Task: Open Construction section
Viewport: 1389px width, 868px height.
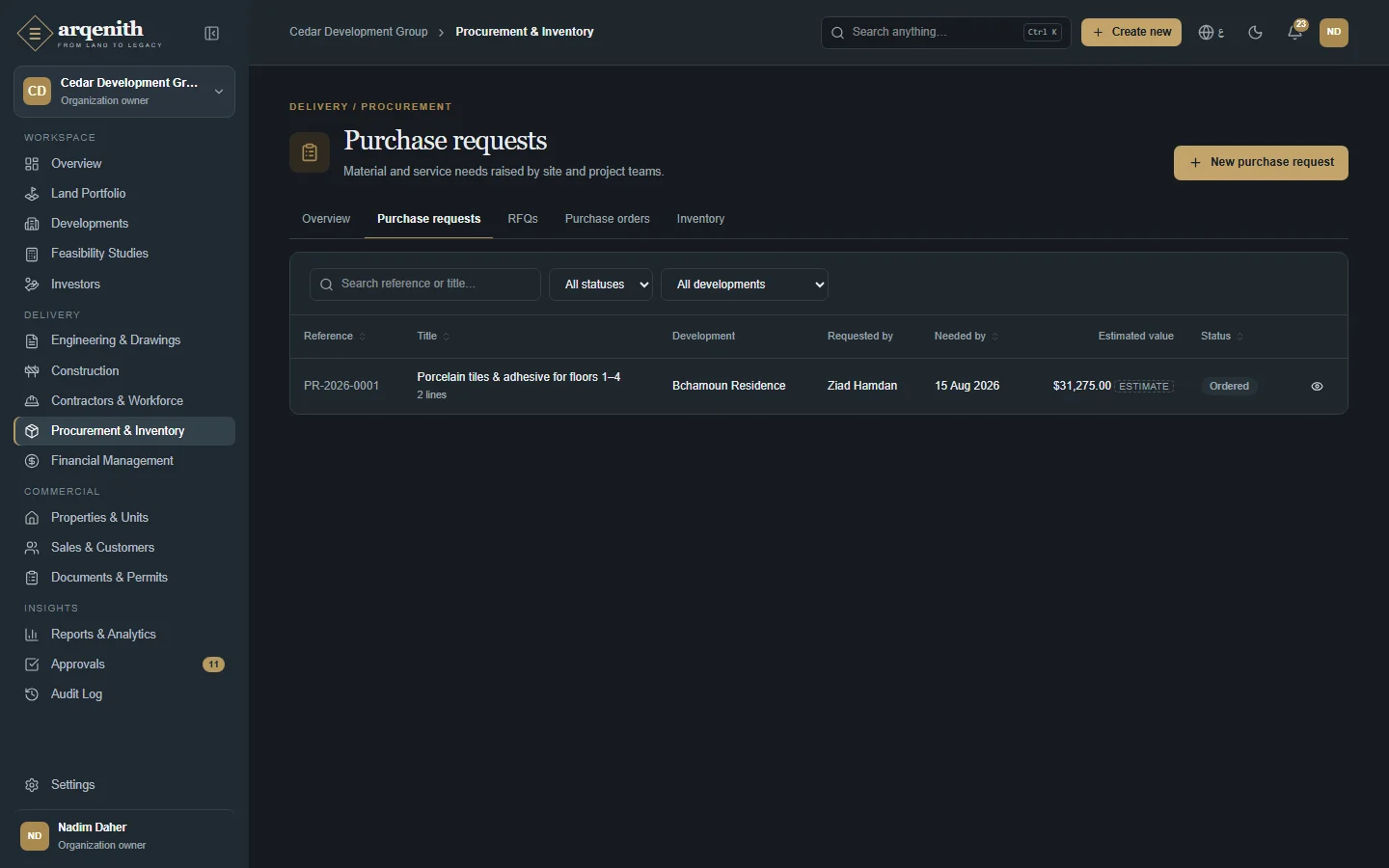Action: tap(124, 371)
